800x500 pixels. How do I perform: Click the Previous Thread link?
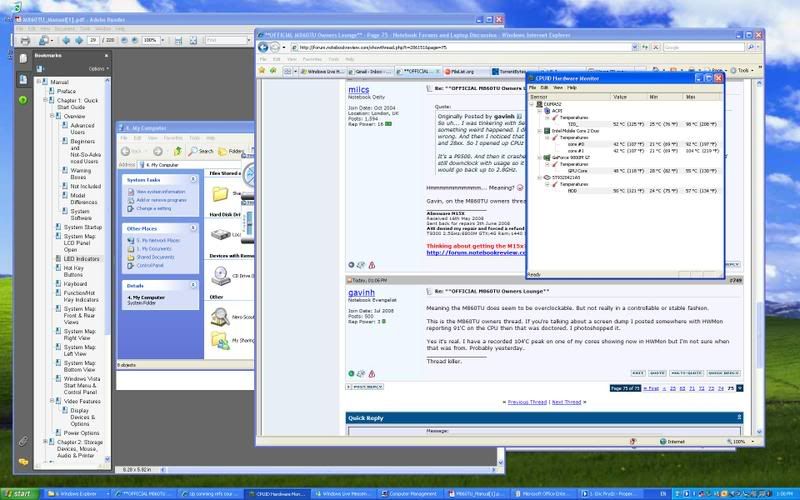(527, 402)
